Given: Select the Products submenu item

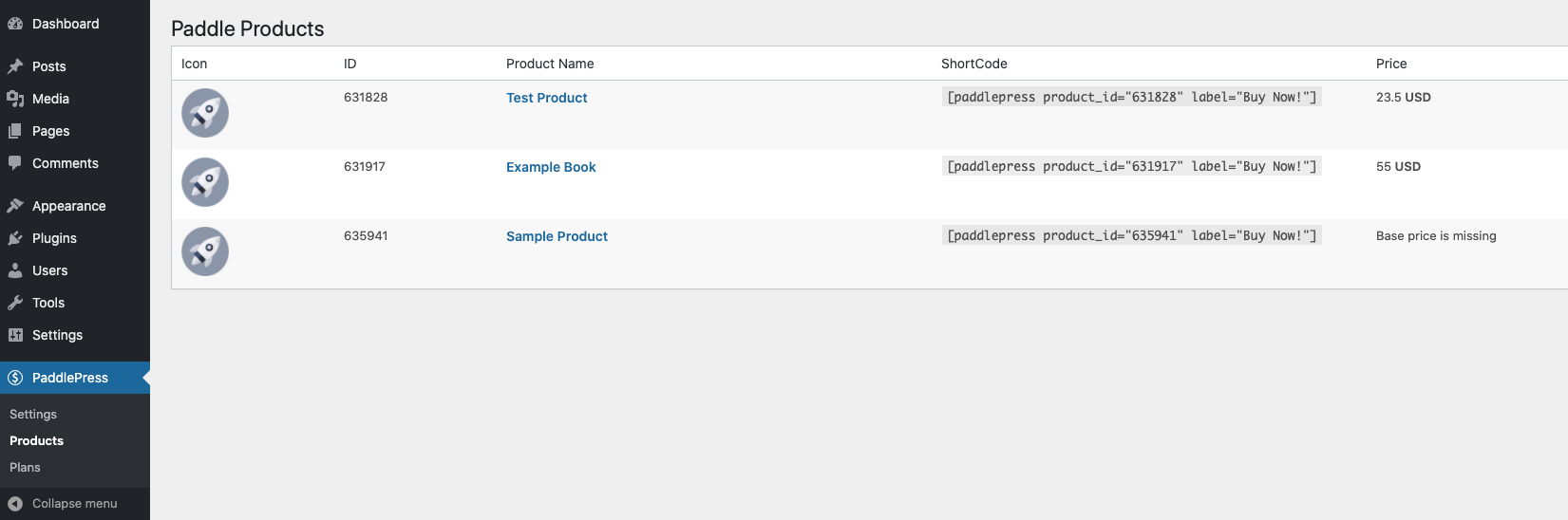Looking at the screenshot, I should 36,441.
